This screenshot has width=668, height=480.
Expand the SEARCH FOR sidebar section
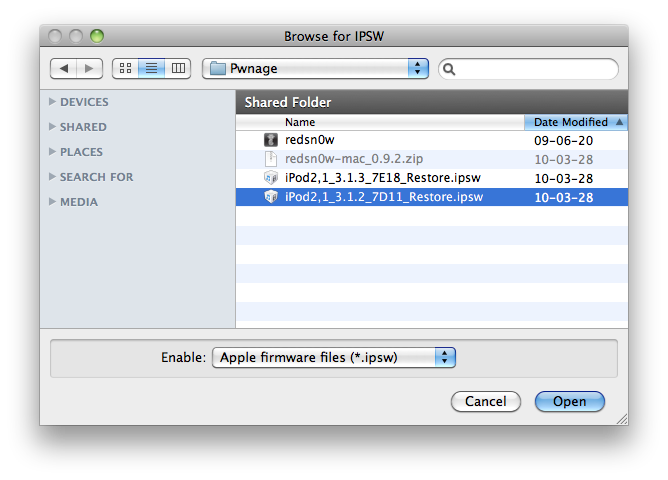[x=53, y=177]
